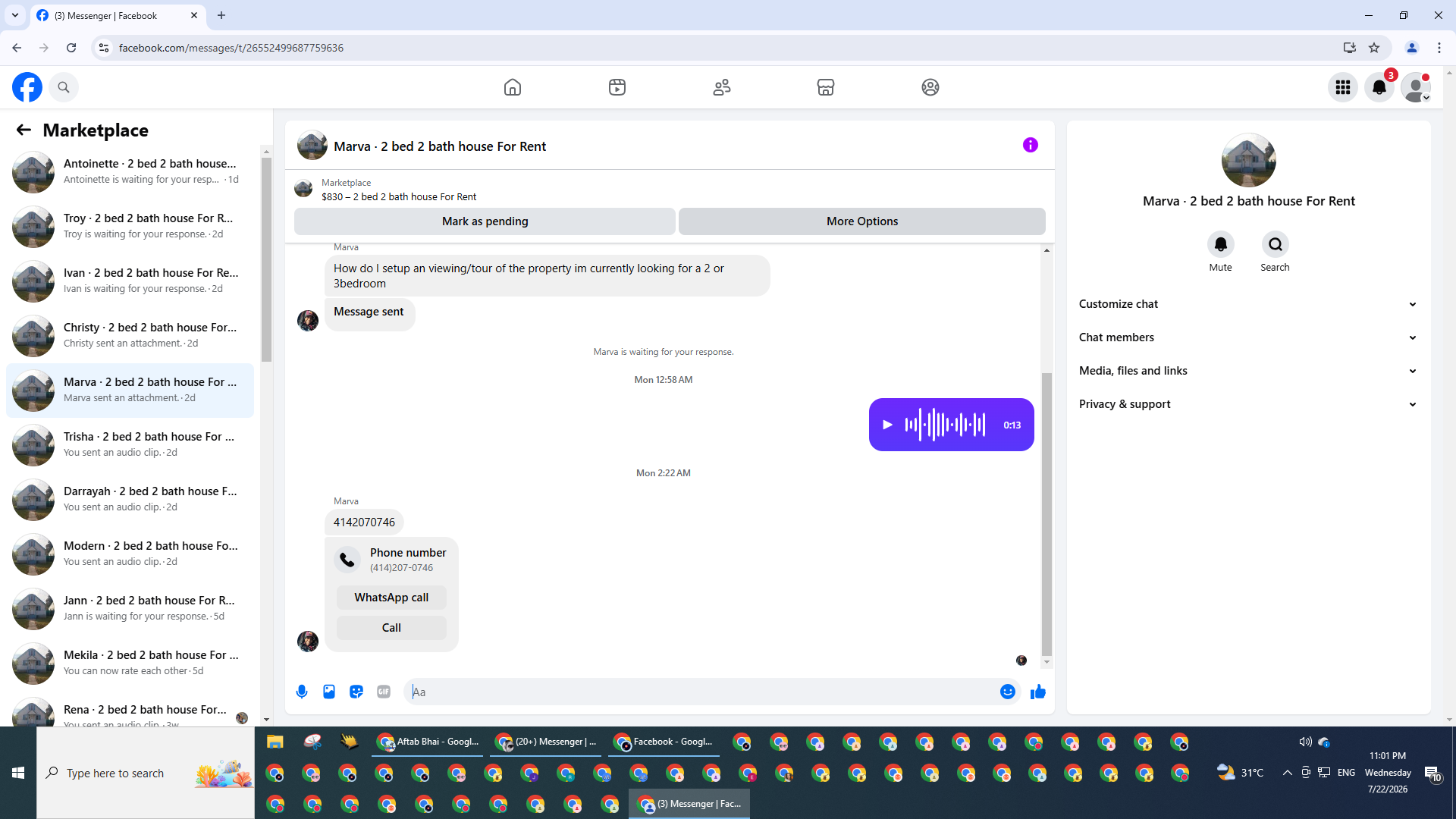This screenshot has height=819, width=1456.
Task: Go back from Marketplace with the arrow
Action: (x=24, y=130)
